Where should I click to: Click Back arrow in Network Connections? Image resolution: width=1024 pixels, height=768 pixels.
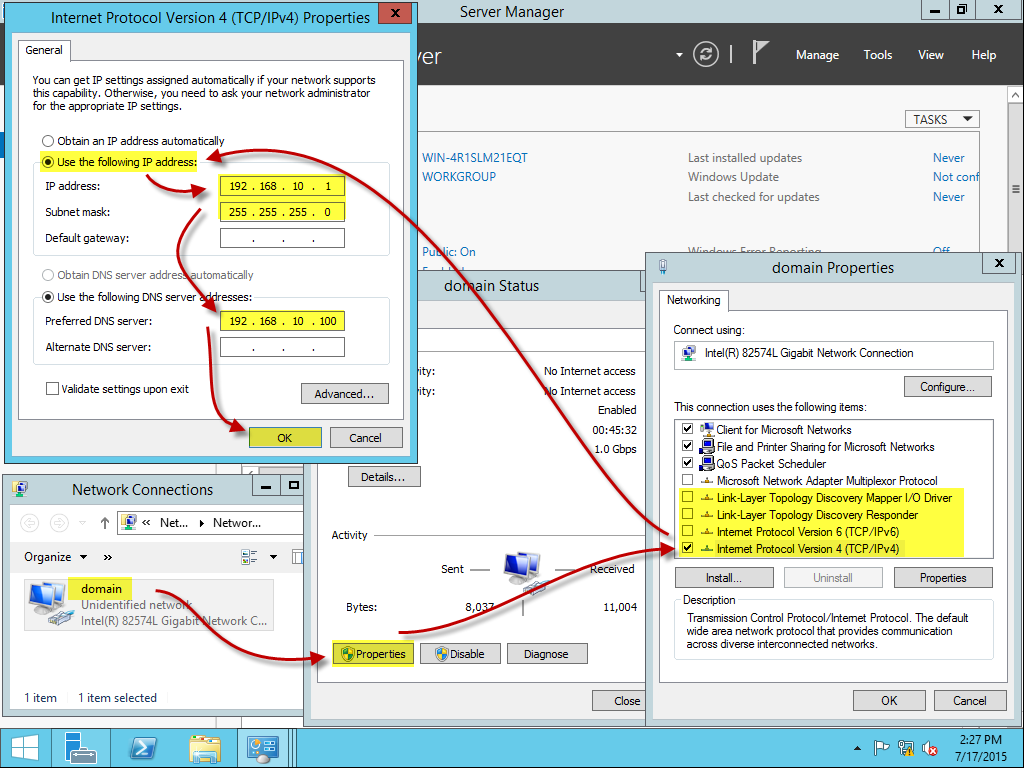click(30, 522)
